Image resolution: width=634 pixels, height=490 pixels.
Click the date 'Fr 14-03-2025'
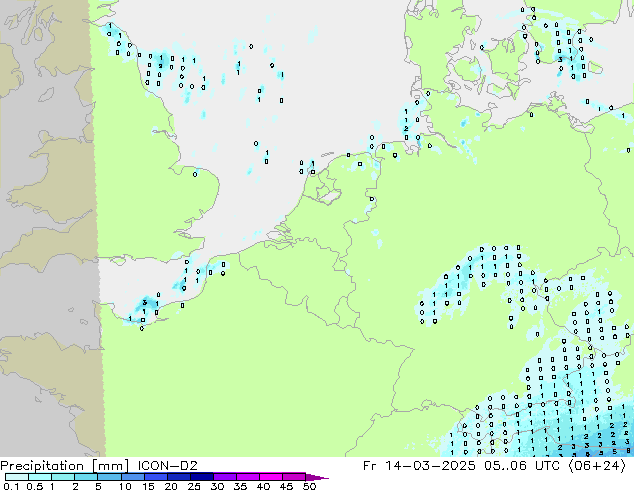(x=419, y=466)
